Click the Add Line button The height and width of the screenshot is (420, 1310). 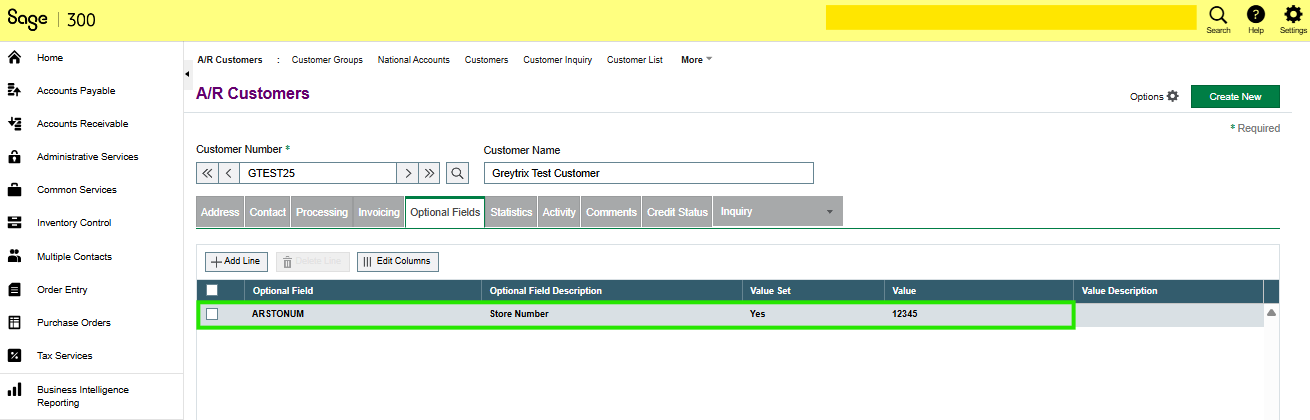click(236, 261)
